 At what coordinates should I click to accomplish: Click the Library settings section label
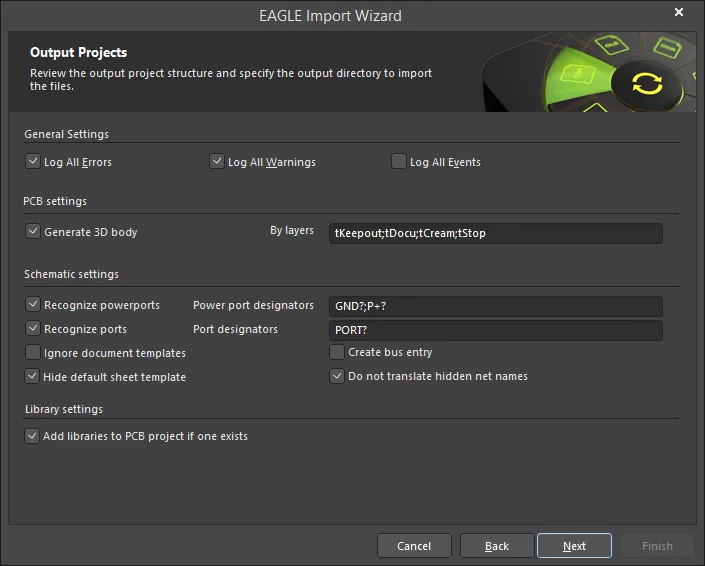(64, 409)
